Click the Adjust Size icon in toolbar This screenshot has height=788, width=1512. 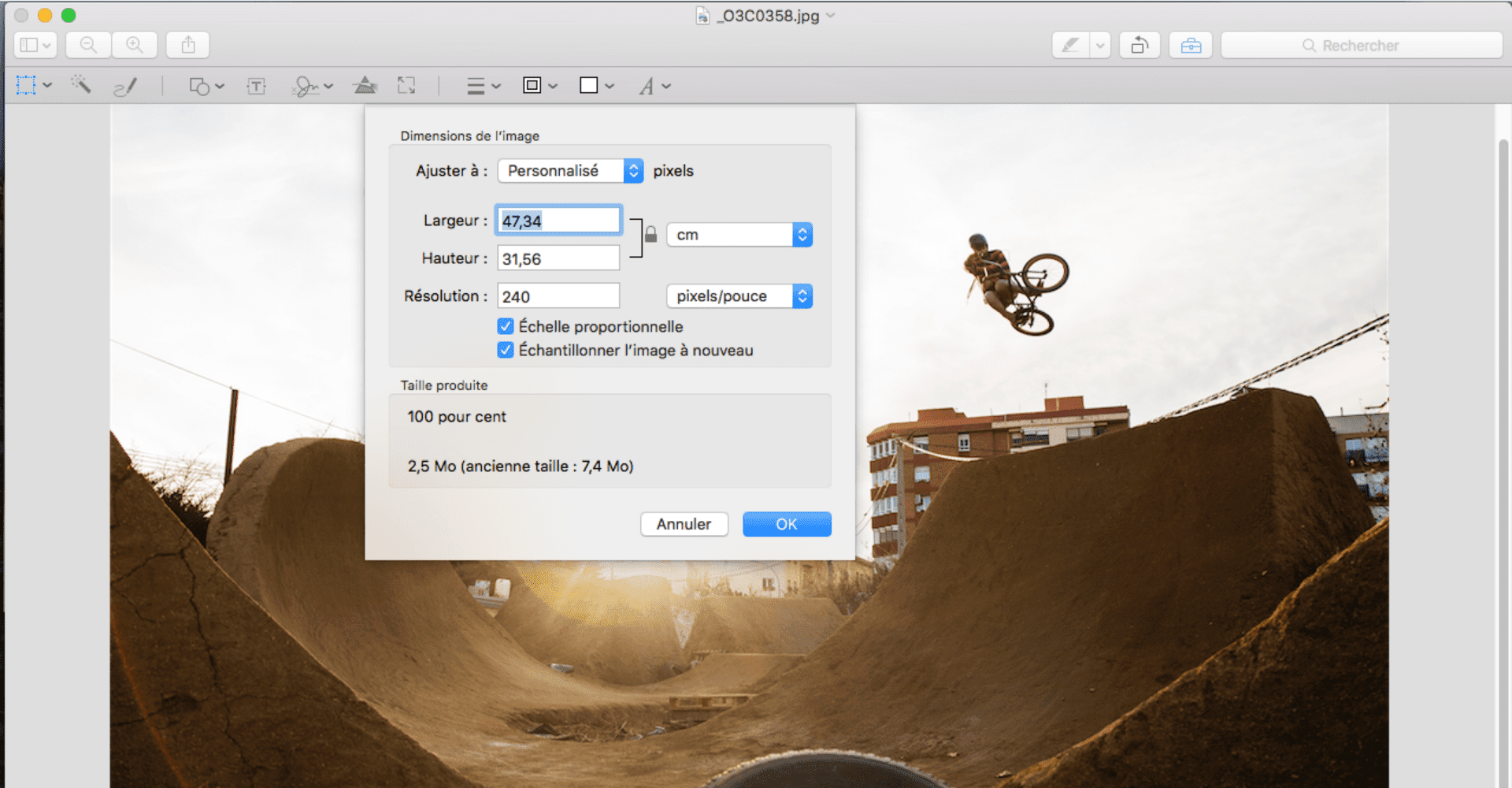pos(406,85)
